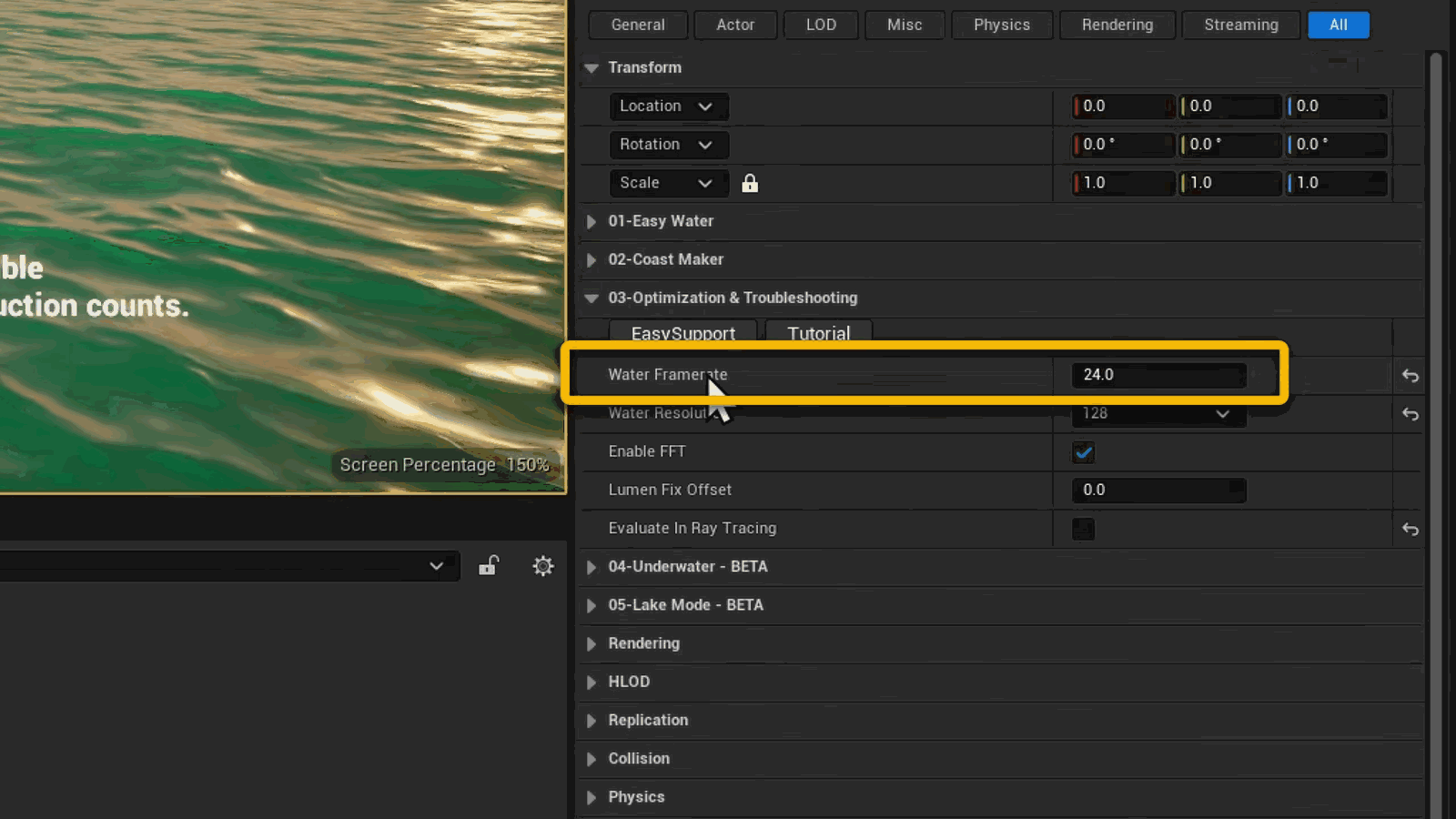
Task: Select the Misc filter tab
Action: click(905, 25)
